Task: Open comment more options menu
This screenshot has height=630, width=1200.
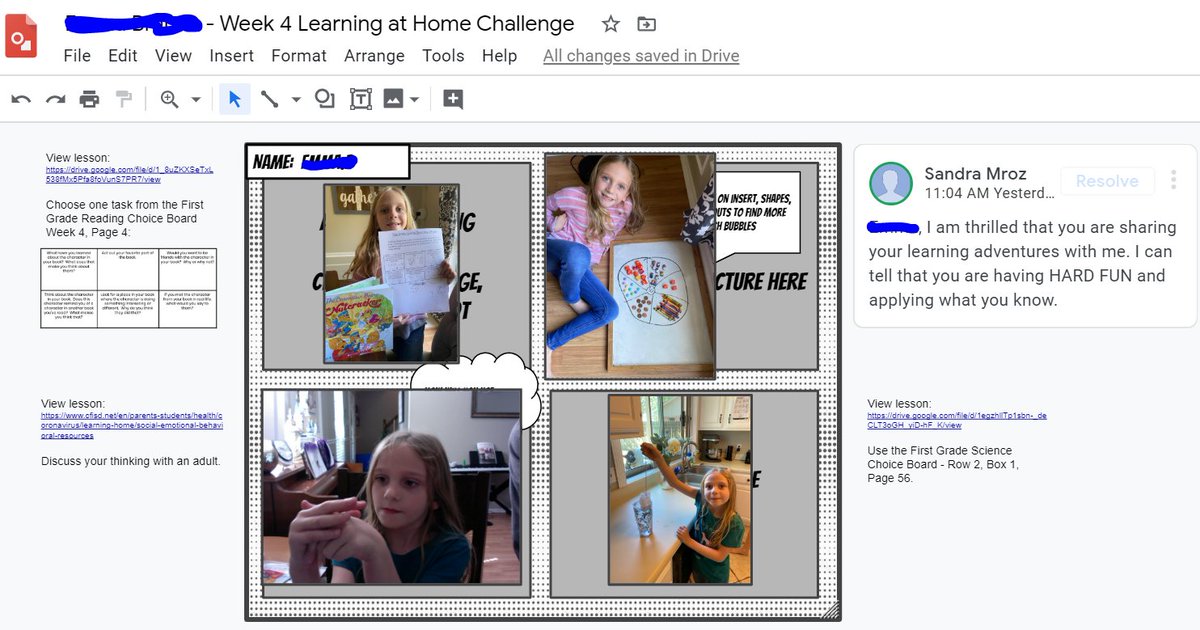Action: click(1174, 180)
